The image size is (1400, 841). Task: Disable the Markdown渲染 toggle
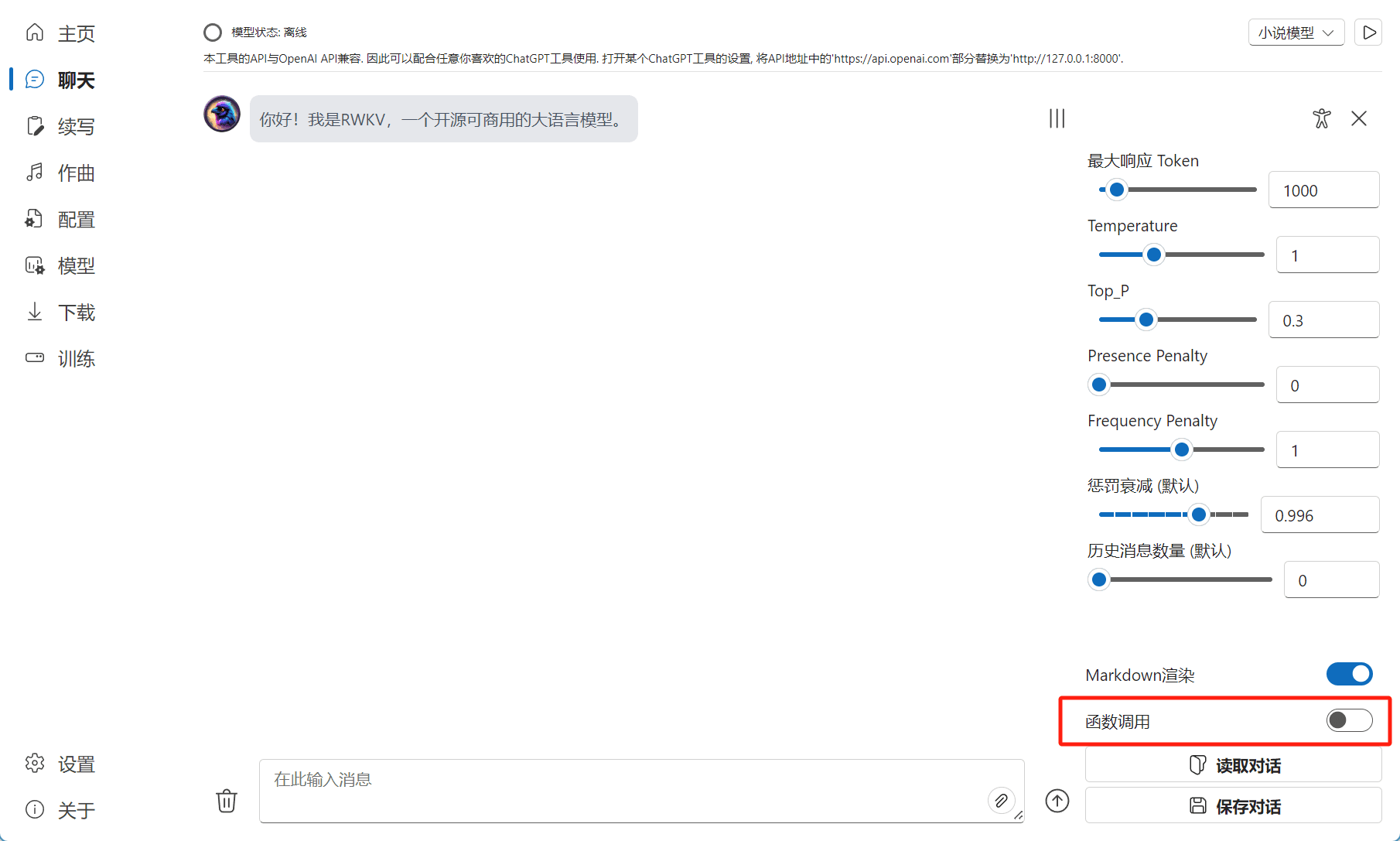click(x=1349, y=674)
